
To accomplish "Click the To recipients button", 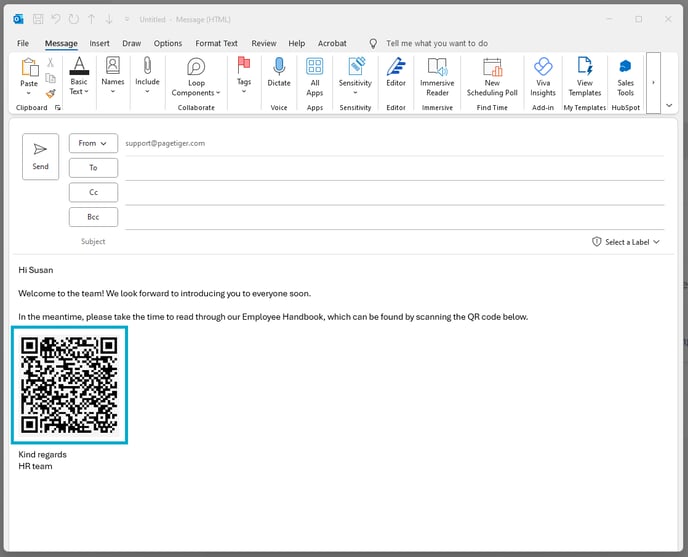I will tap(93, 168).
